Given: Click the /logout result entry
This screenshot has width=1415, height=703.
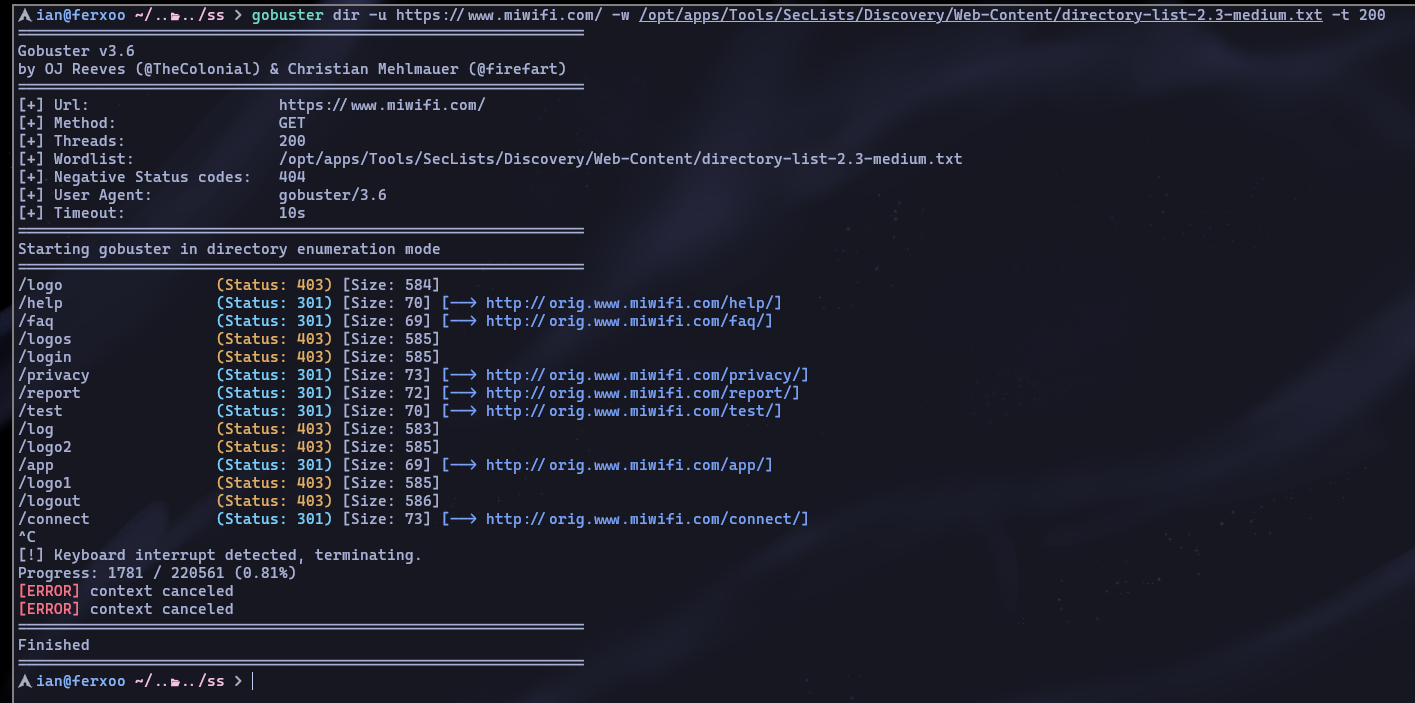Looking at the screenshot, I should click(x=49, y=501).
